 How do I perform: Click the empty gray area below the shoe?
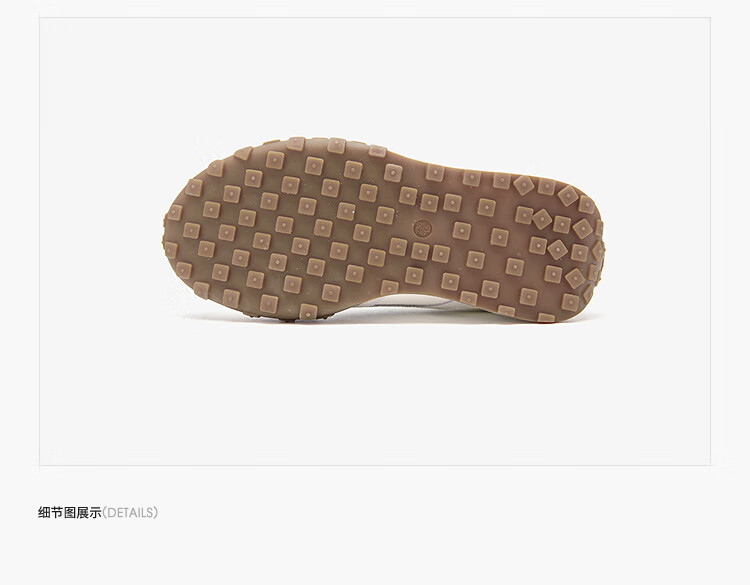pos(375,392)
